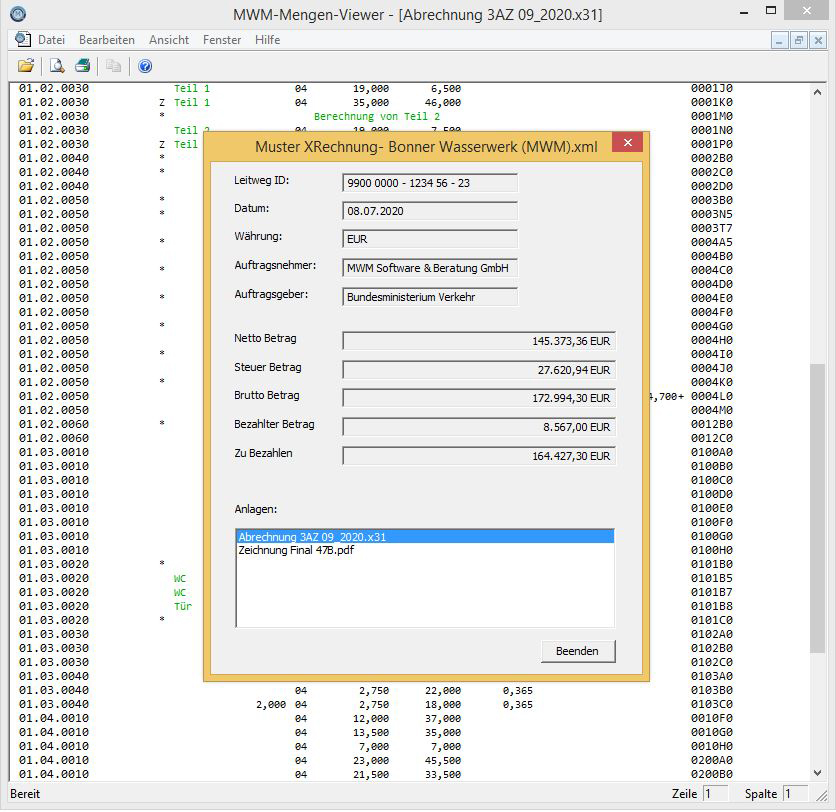Close the Muster XRechnung dialog
The height and width of the screenshot is (812, 836).
[627, 144]
